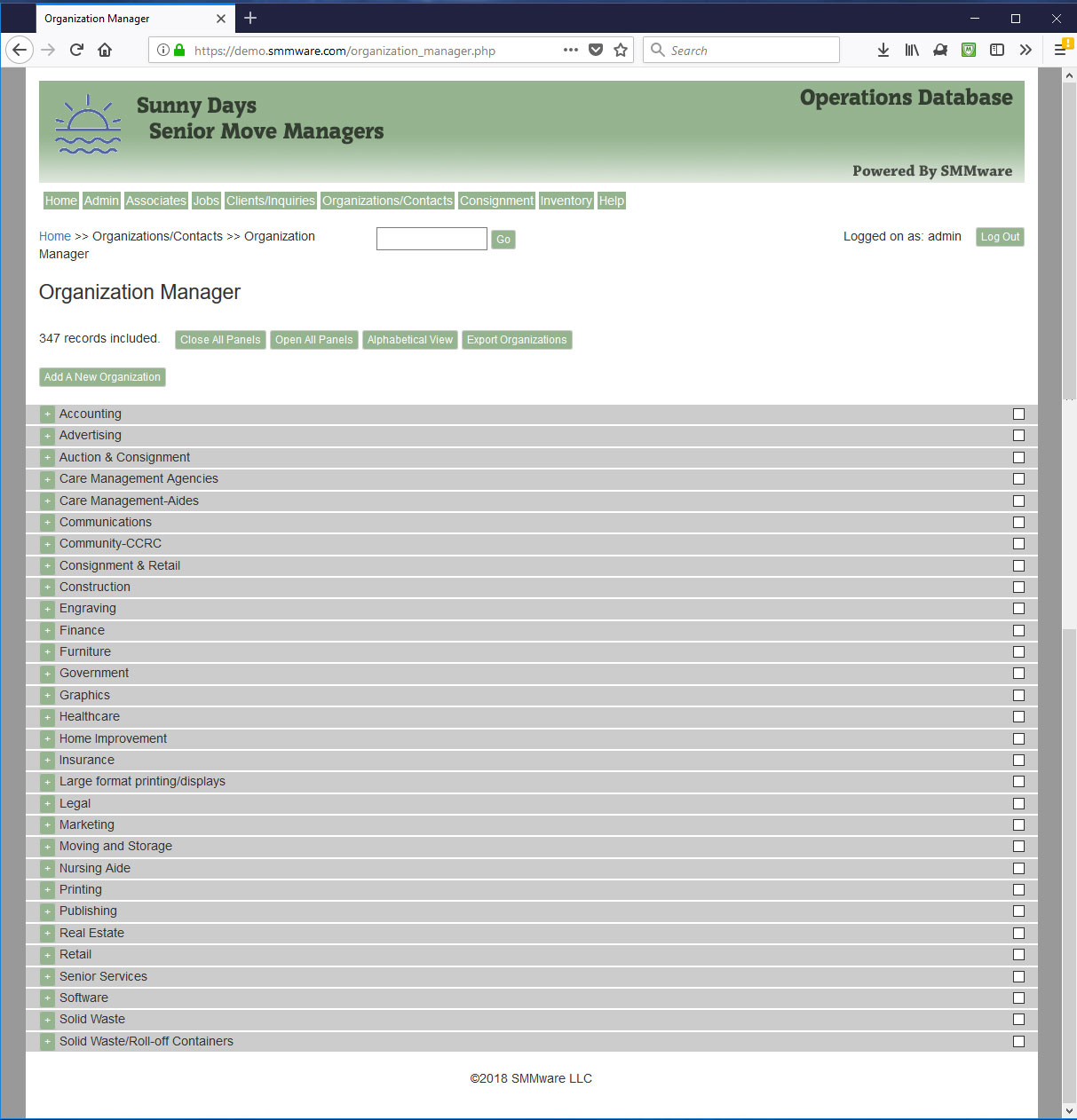Check the Accounting row checkbox
This screenshot has height=1120, width=1077.
coord(1018,414)
